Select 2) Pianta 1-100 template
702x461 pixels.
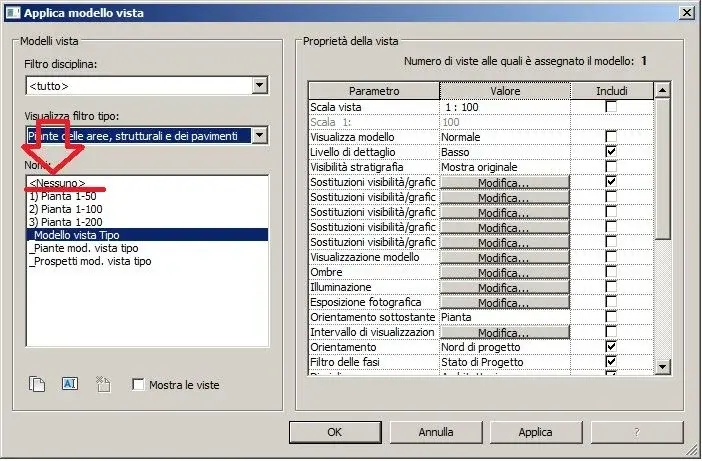point(147,209)
